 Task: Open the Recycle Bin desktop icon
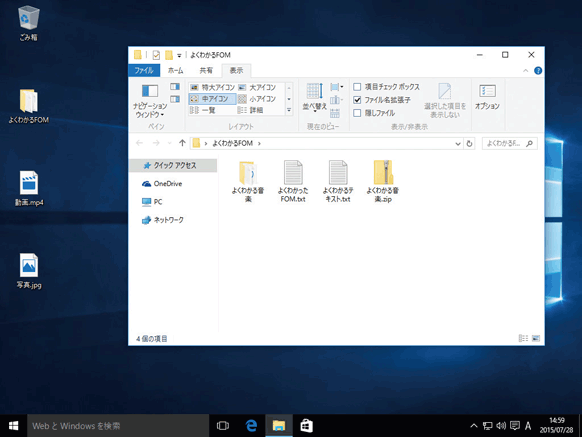click(x=28, y=23)
